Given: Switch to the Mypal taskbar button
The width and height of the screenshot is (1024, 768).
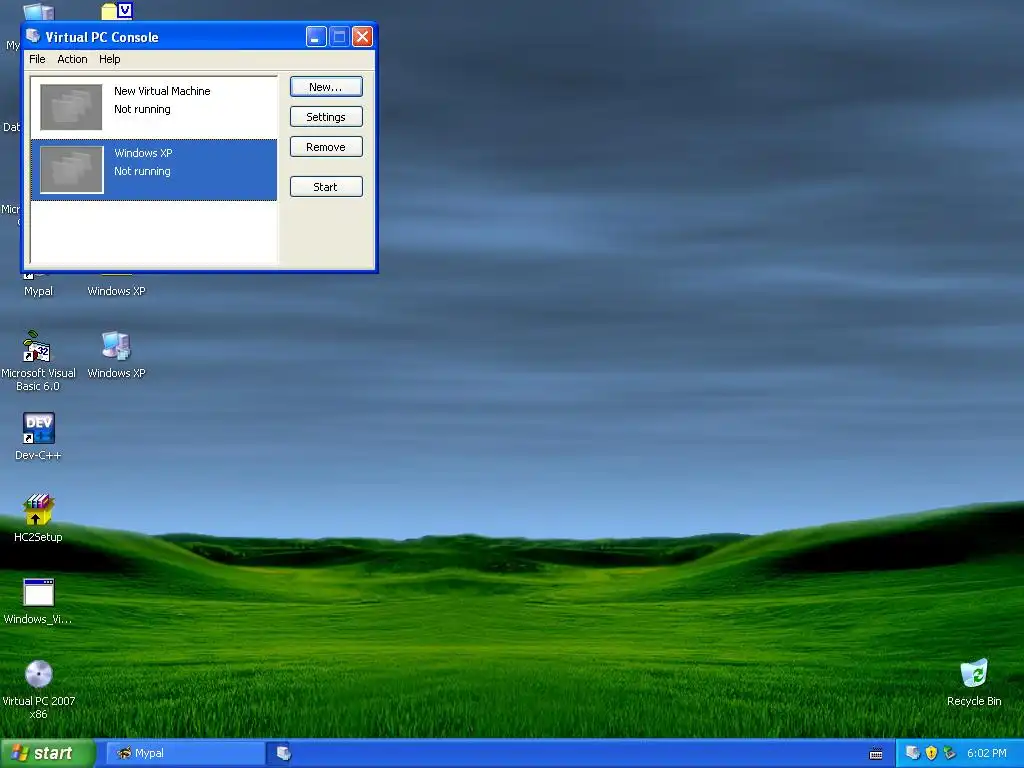Looking at the screenshot, I should tap(185, 753).
